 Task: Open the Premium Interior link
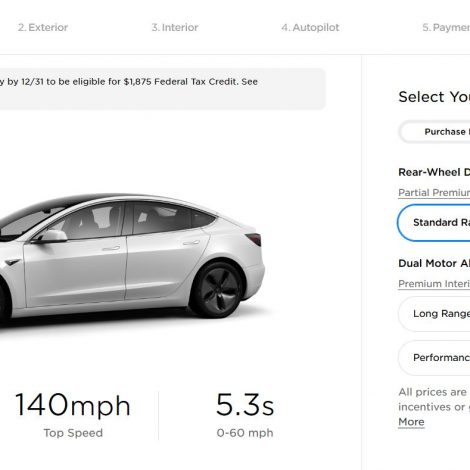(434, 284)
